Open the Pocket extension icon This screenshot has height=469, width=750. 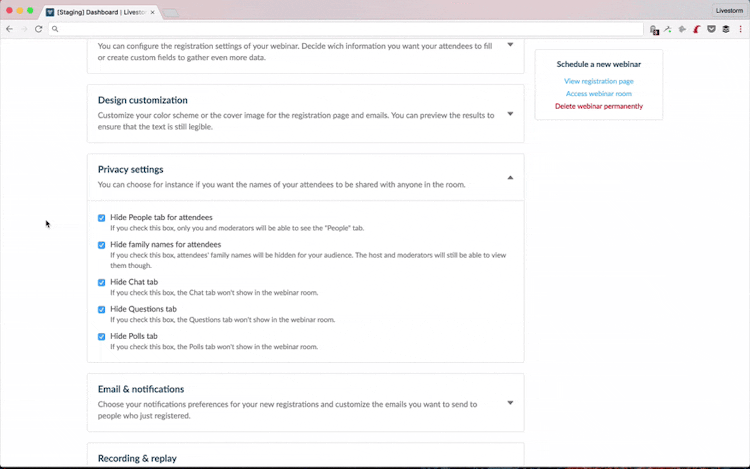(711, 29)
